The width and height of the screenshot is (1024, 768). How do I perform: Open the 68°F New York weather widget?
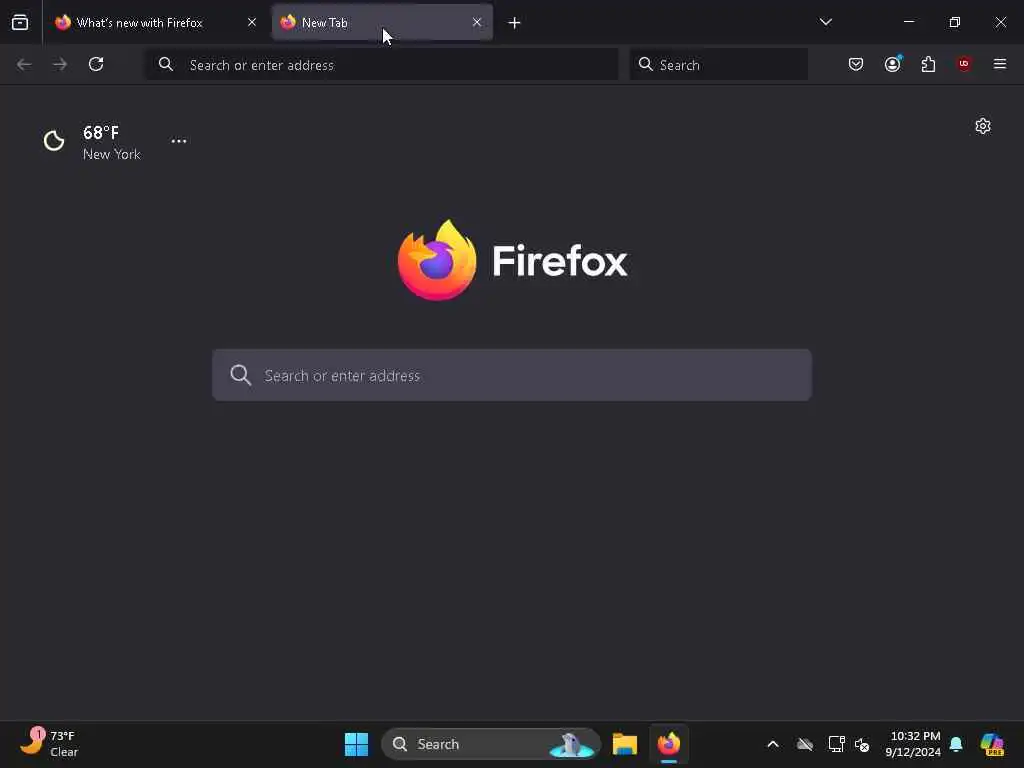91,142
